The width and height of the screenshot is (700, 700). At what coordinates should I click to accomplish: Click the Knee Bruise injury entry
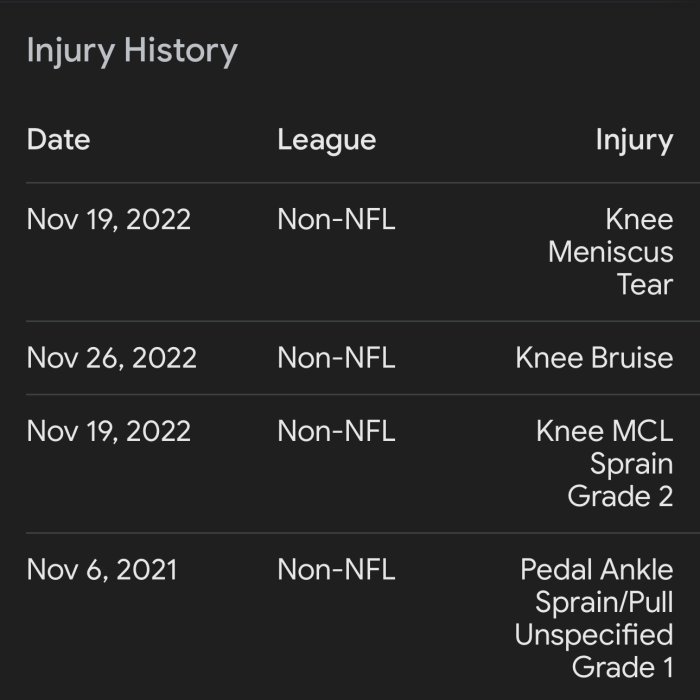click(594, 357)
